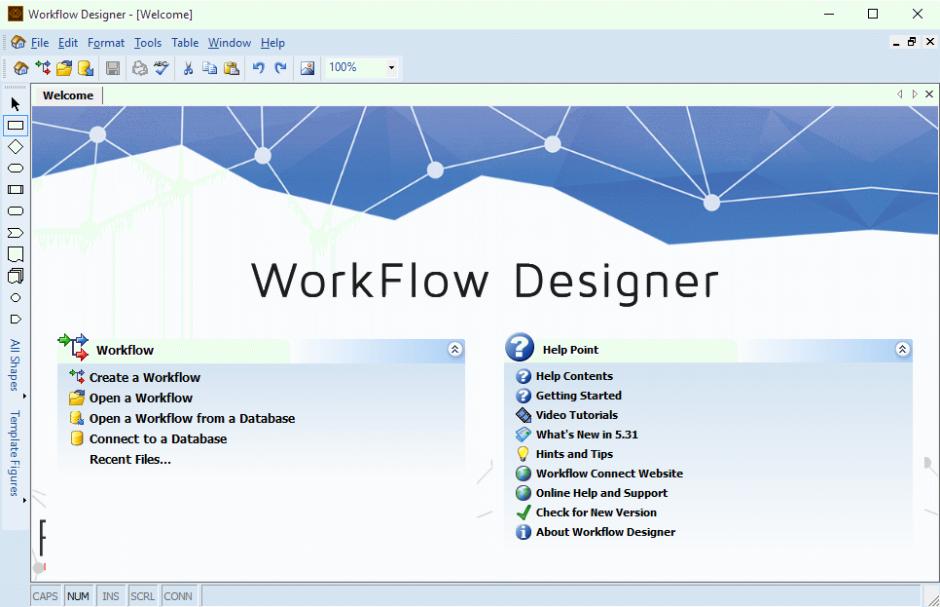
Task: Select the pointer arrow tool
Action: 16,104
